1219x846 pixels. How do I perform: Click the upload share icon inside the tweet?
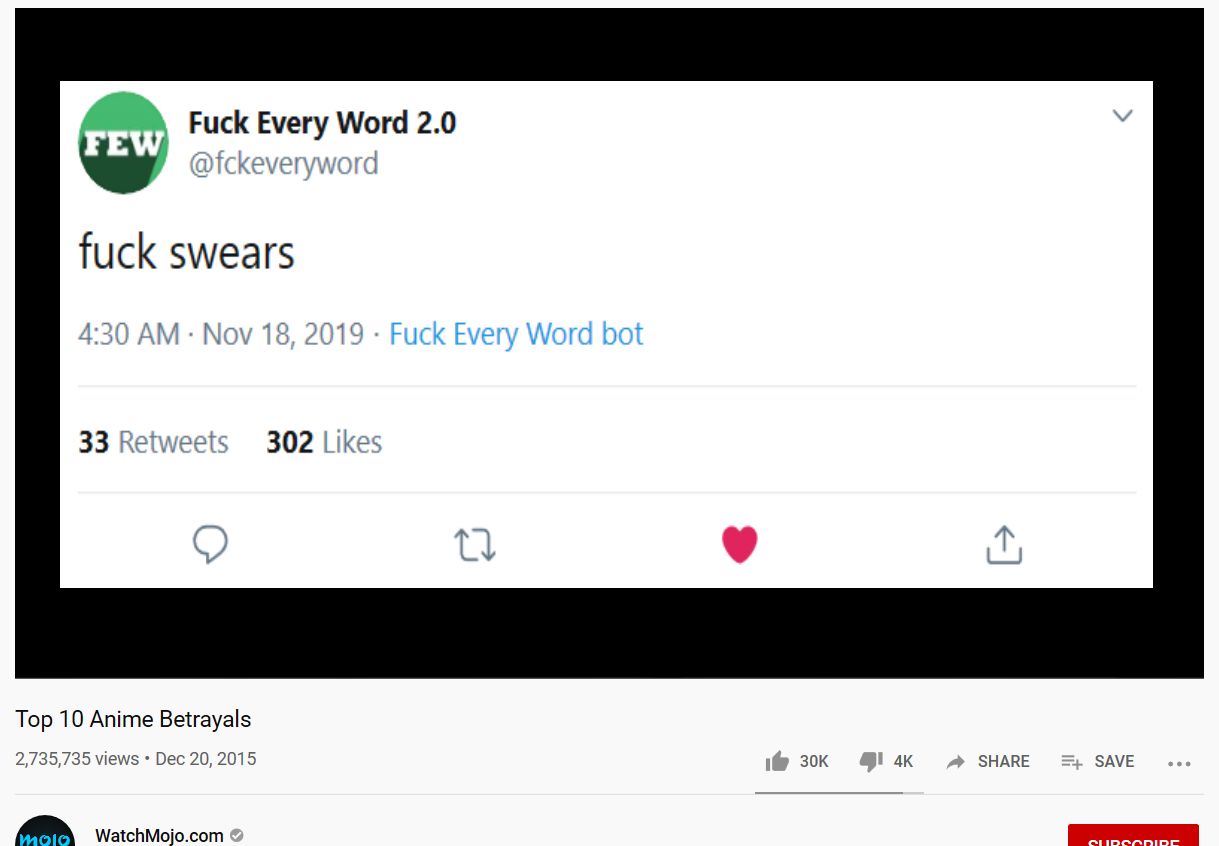click(x=1004, y=544)
